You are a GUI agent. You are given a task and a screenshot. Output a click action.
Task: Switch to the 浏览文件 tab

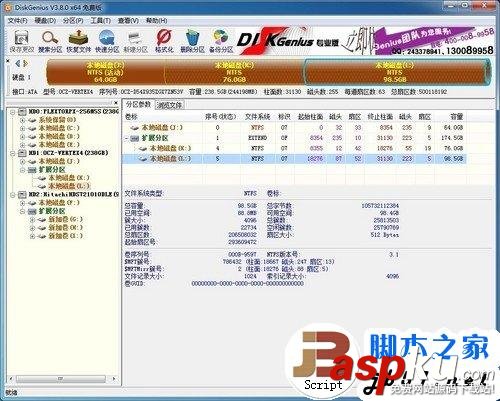pyautogui.click(x=169, y=105)
